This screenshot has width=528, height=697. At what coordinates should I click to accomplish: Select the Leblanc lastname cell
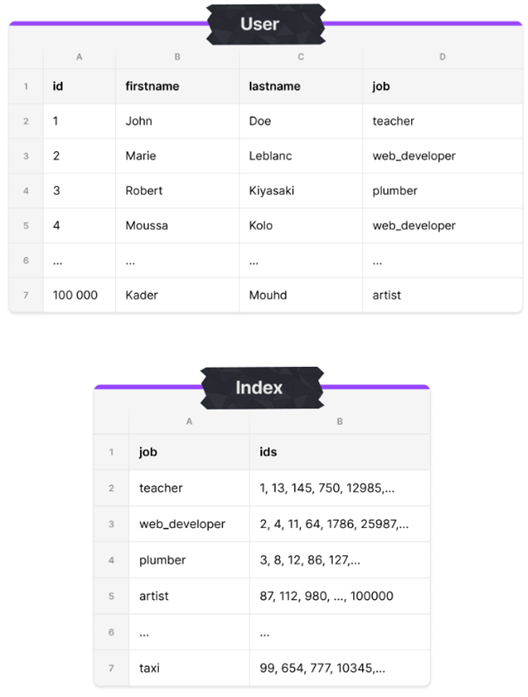tap(301, 156)
